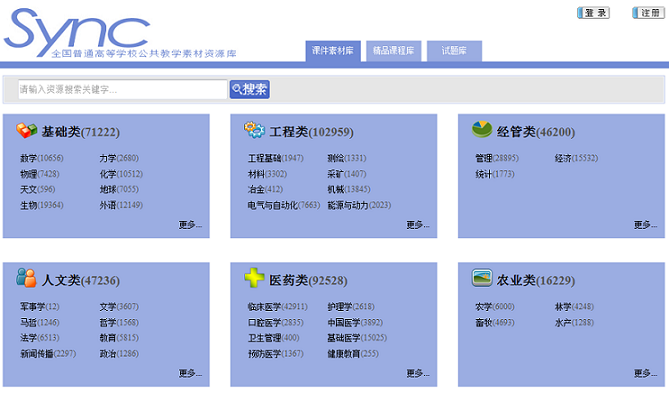Open the 临床医学(42911) category link
669x393 pixels.
click(278, 307)
